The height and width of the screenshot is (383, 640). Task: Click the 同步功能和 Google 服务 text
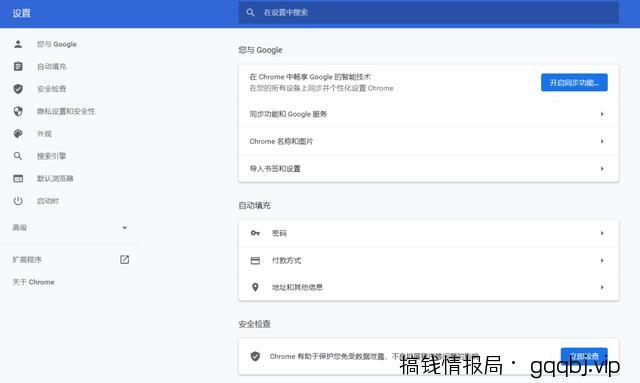[x=289, y=114]
